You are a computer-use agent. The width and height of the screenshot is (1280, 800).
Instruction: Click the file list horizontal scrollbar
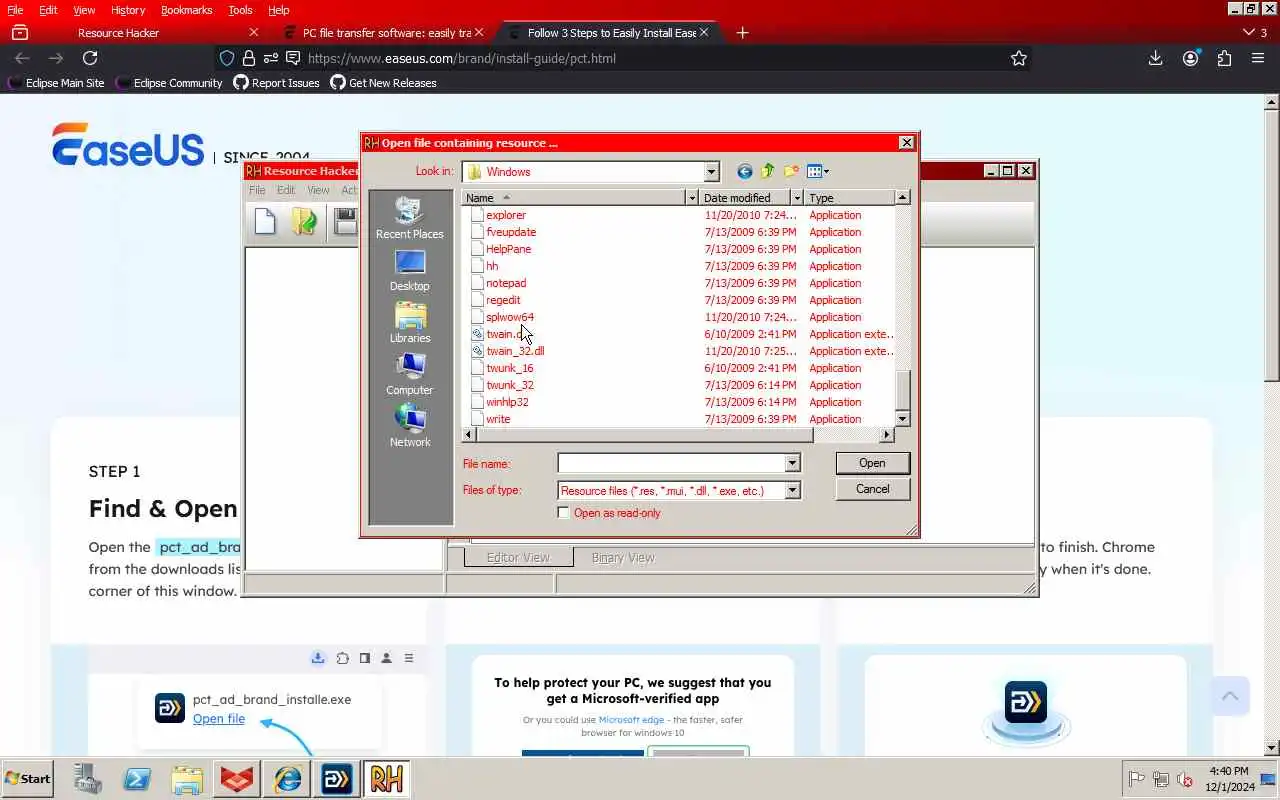click(644, 434)
